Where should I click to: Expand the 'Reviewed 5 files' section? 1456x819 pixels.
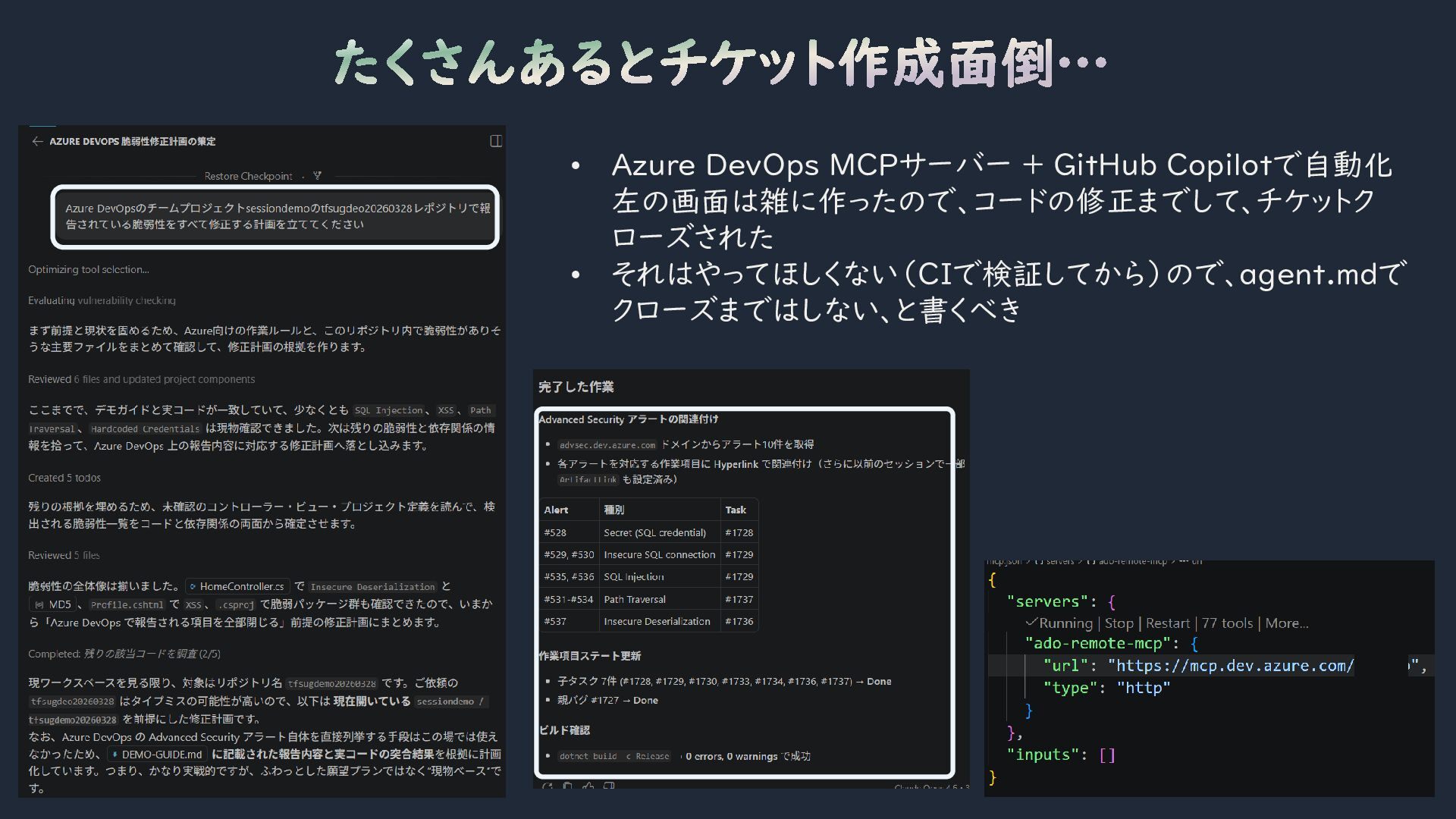(64, 555)
